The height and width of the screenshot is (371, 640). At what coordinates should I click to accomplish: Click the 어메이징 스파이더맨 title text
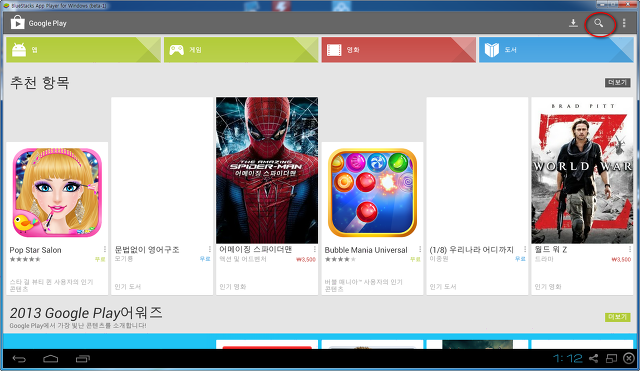pyautogui.click(x=256, y=249)
